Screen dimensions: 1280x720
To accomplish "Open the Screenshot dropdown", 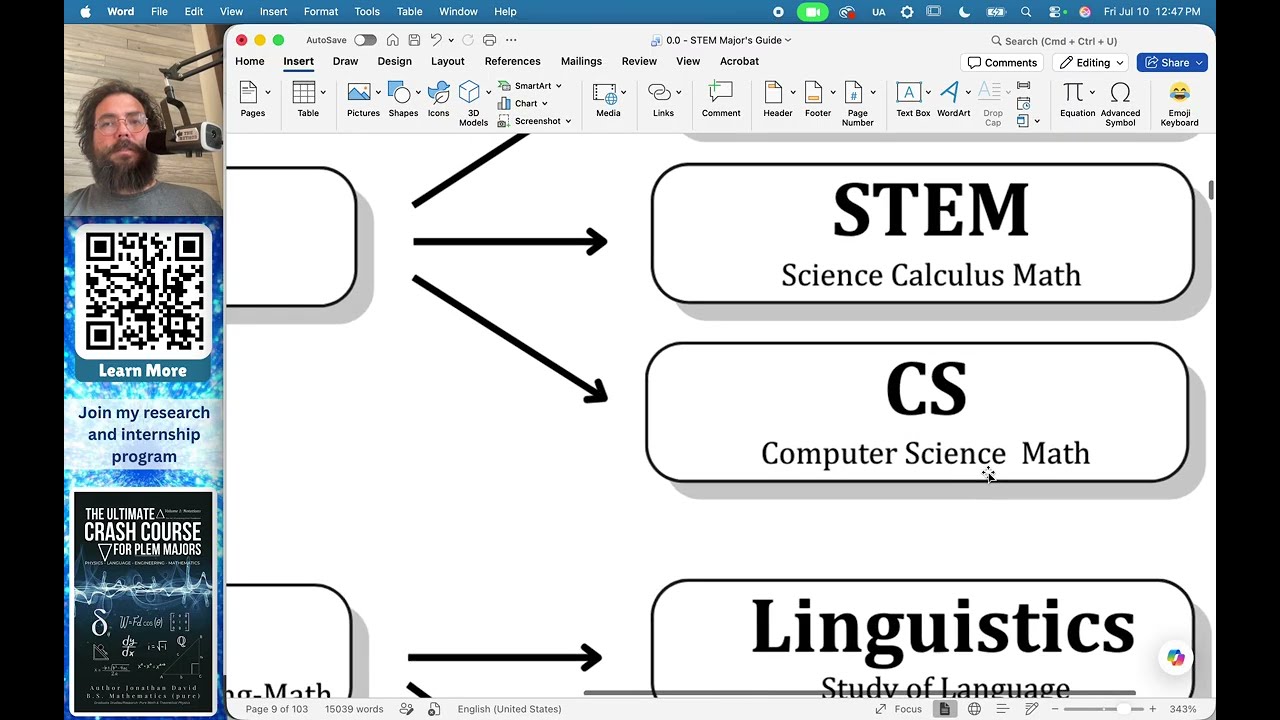I will (x=568, y=121).
